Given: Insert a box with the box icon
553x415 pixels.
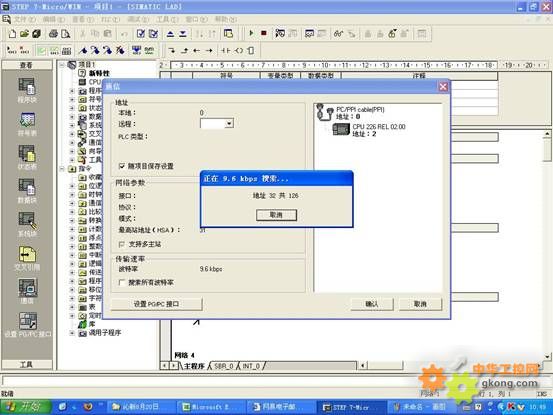Looking at the screenshot, I should click(250, 51).
